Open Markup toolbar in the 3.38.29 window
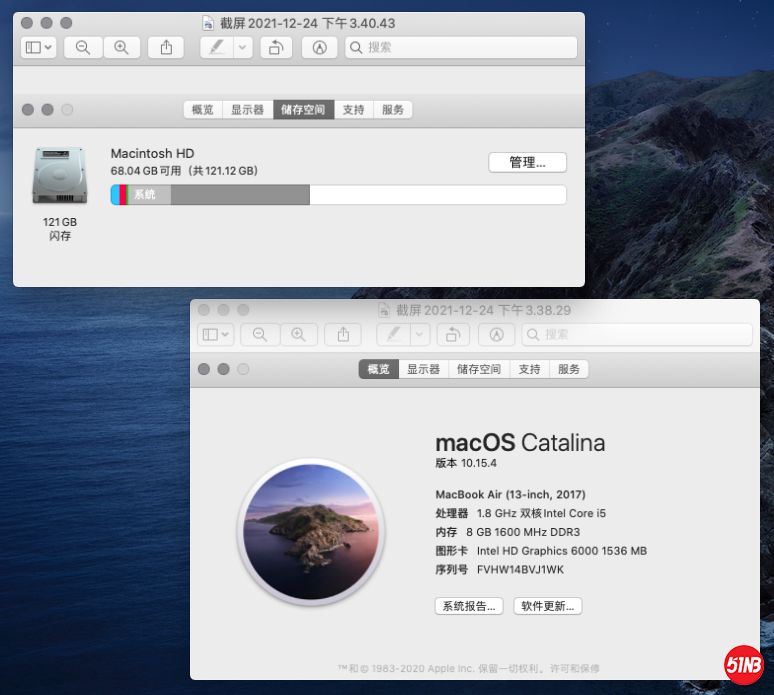This screenshot has height=695, width=774. pyautogui.click(x=497, y=335)
